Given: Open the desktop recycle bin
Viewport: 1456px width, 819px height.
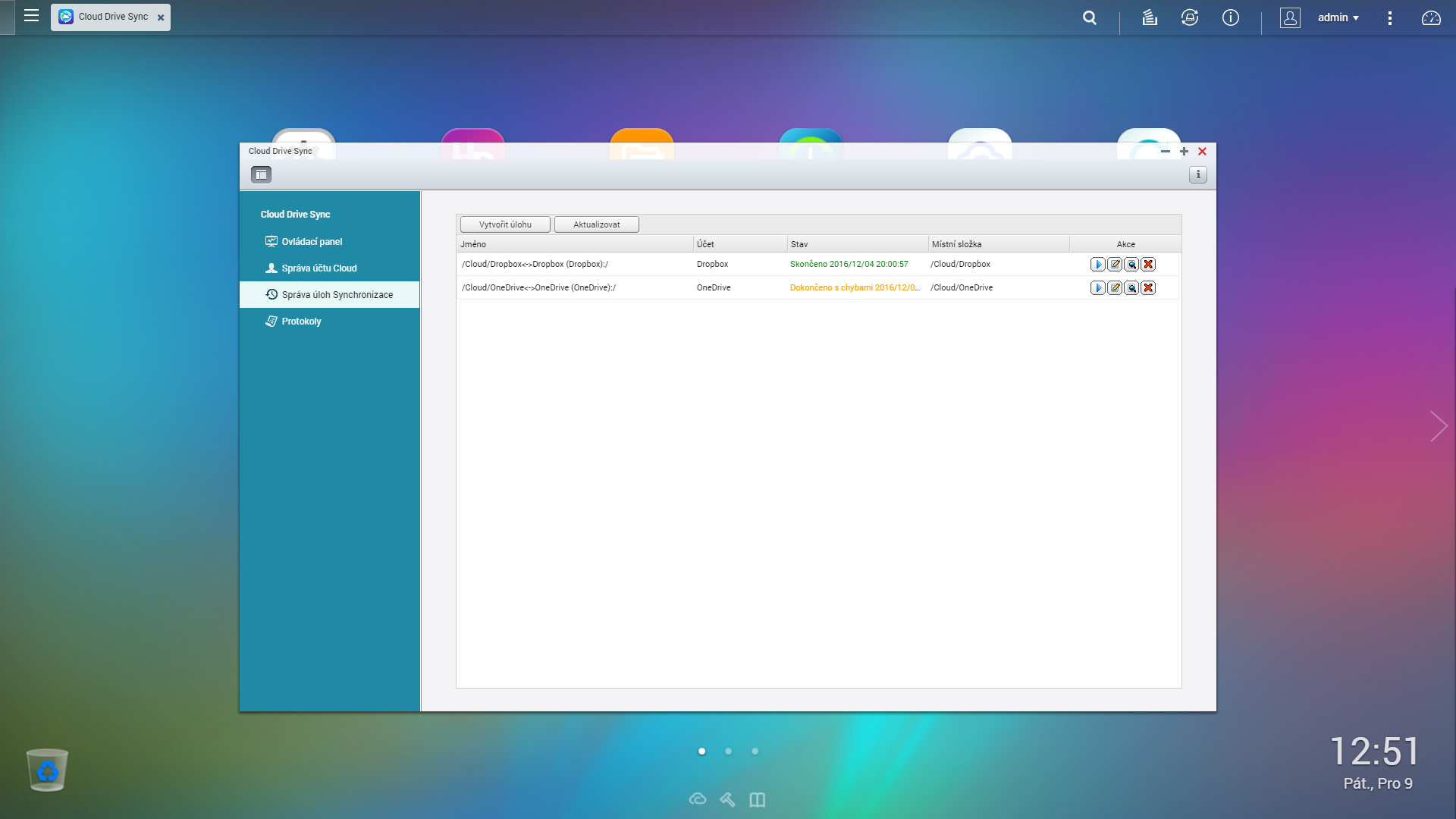Looking at the screenshot, I should click(47, 770).
